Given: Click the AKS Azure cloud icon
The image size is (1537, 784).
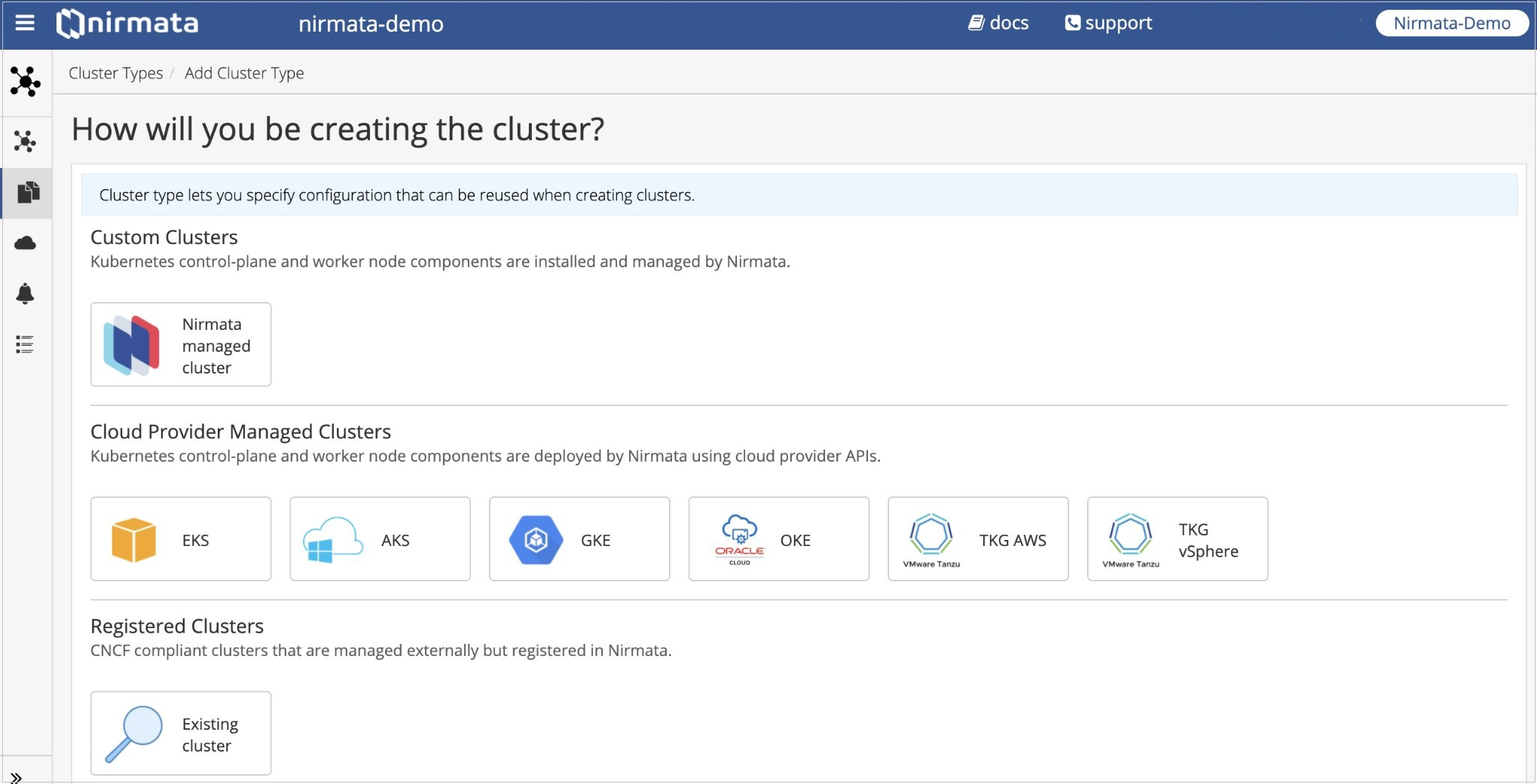Looking at the screenshot, I should pyautogui.click(x=332, y=540).
